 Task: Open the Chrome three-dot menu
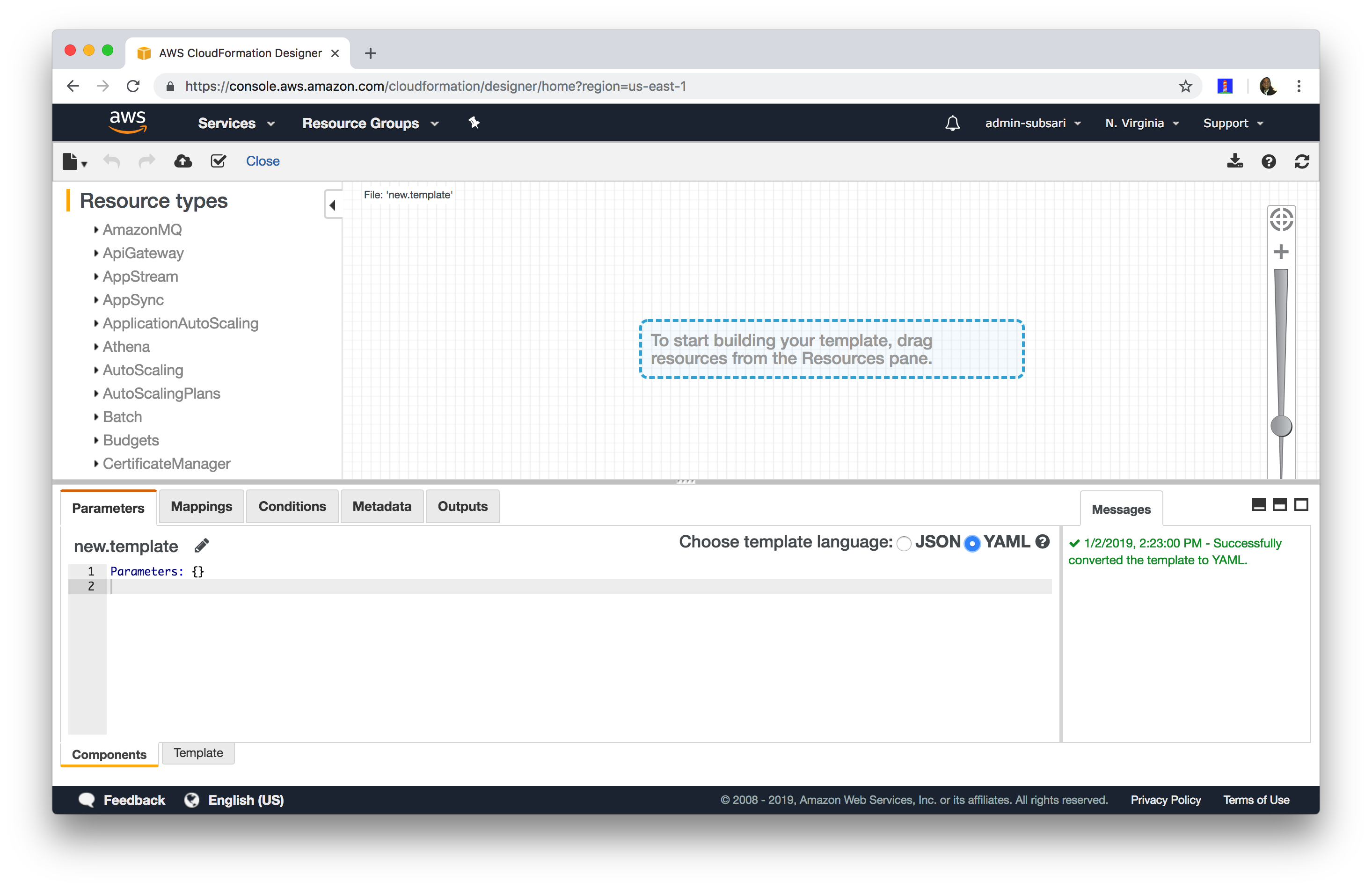pyautogui.click(x=1299, y=87)
